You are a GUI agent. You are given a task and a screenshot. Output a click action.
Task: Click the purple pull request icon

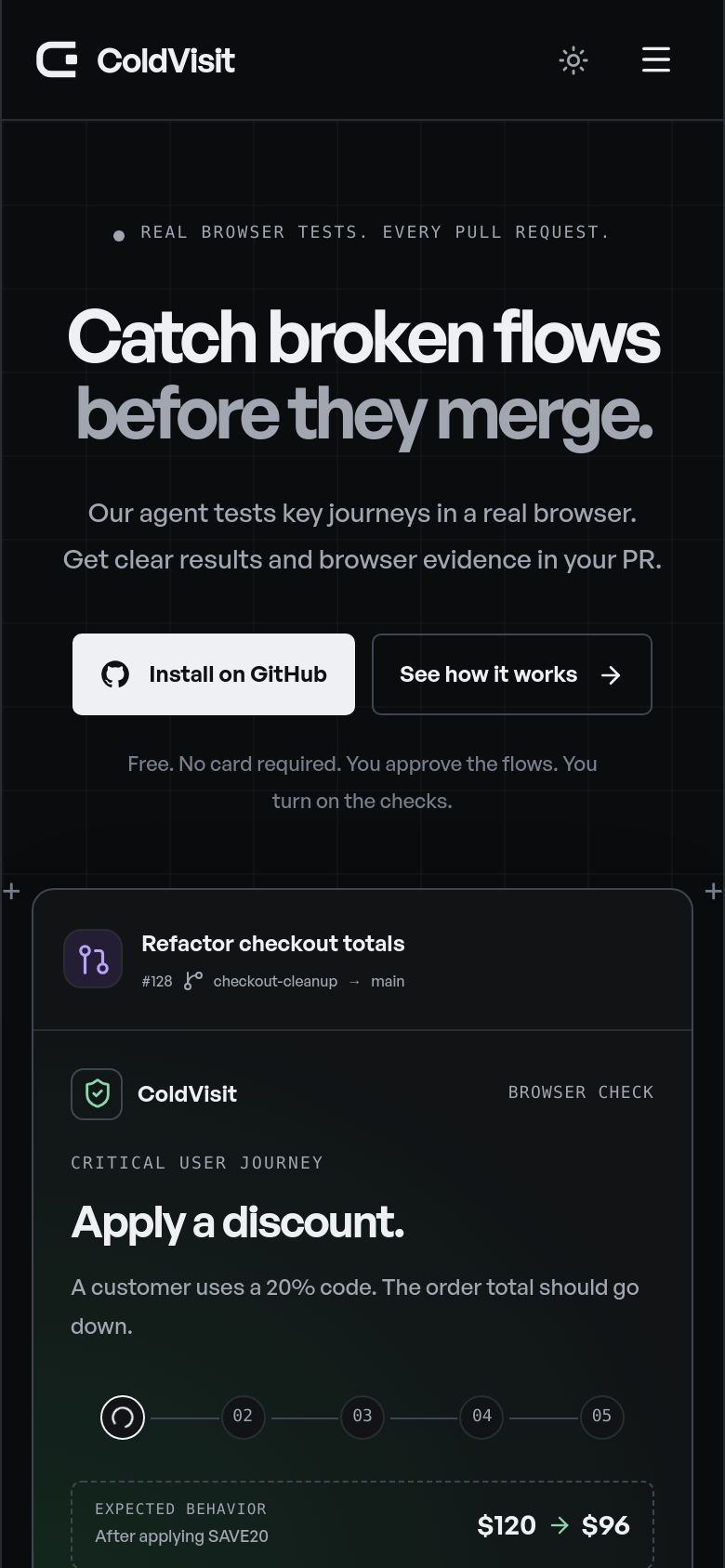[93, 959]
